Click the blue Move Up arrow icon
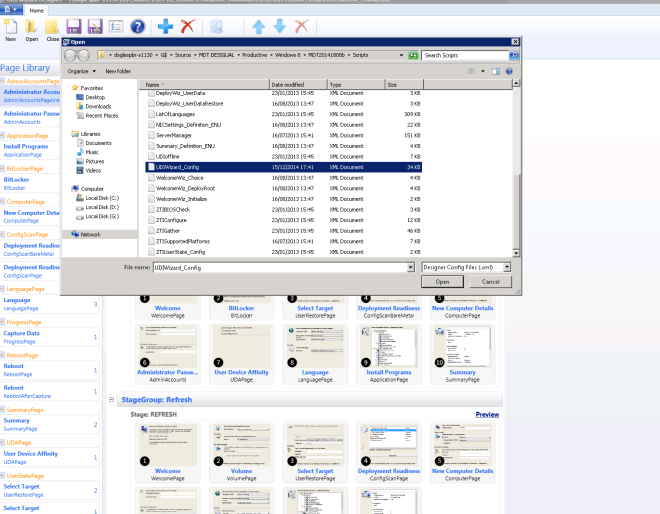Viewport: 660px width, 514px height. [259, 26]
